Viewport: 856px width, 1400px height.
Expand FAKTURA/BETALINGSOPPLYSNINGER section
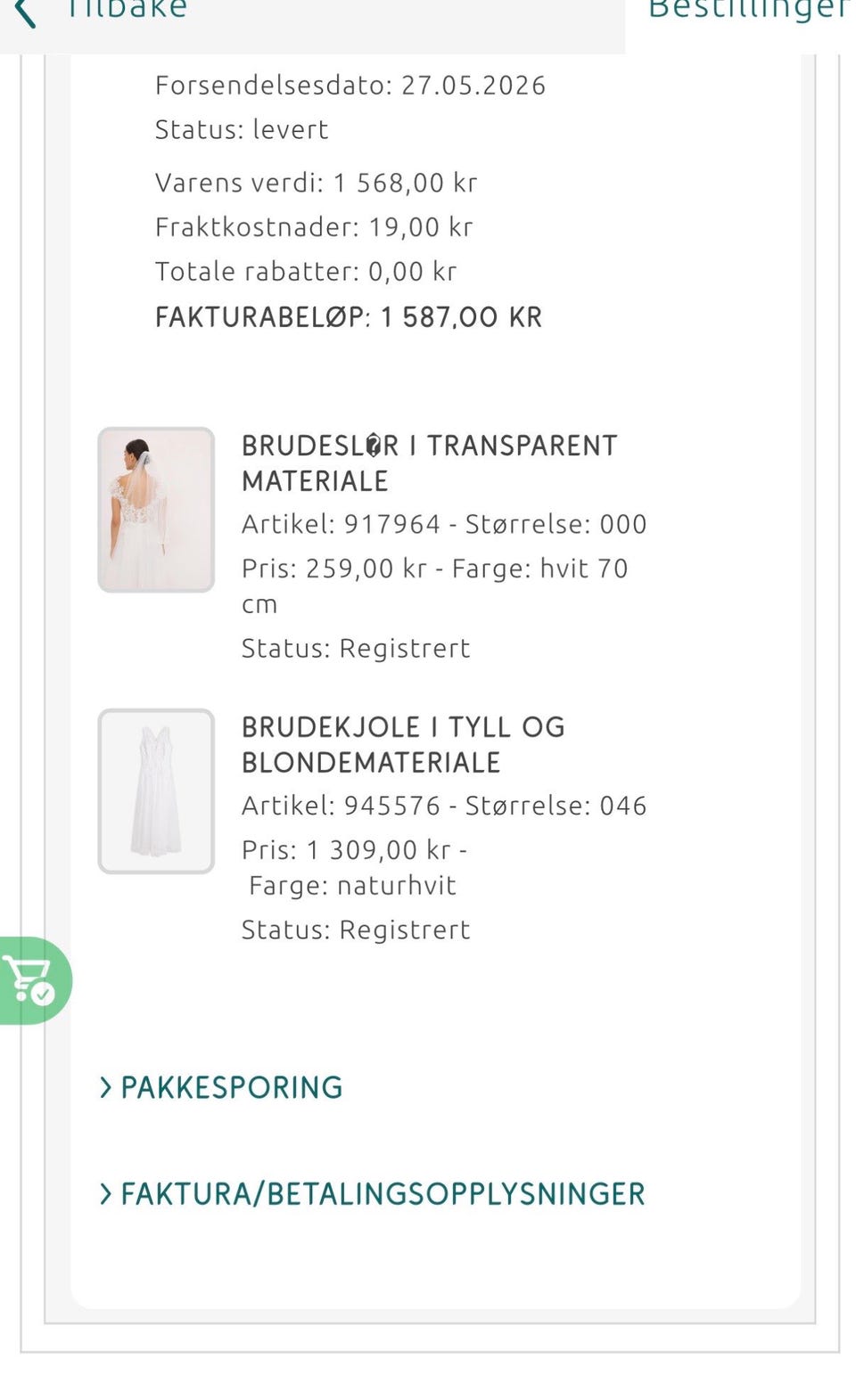click(x=372, y=1194)
